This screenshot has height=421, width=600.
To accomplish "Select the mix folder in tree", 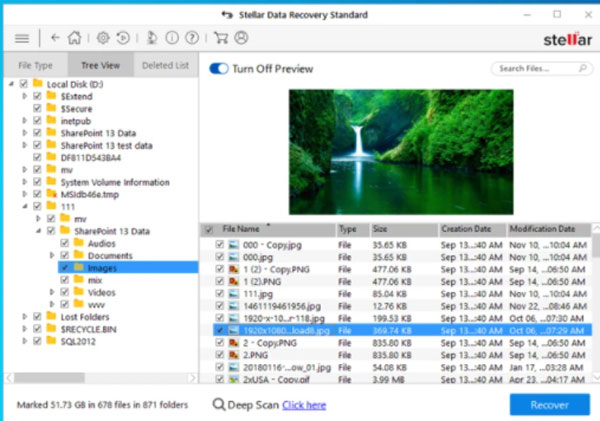I will pyautogui.click(x=95, y=280).
